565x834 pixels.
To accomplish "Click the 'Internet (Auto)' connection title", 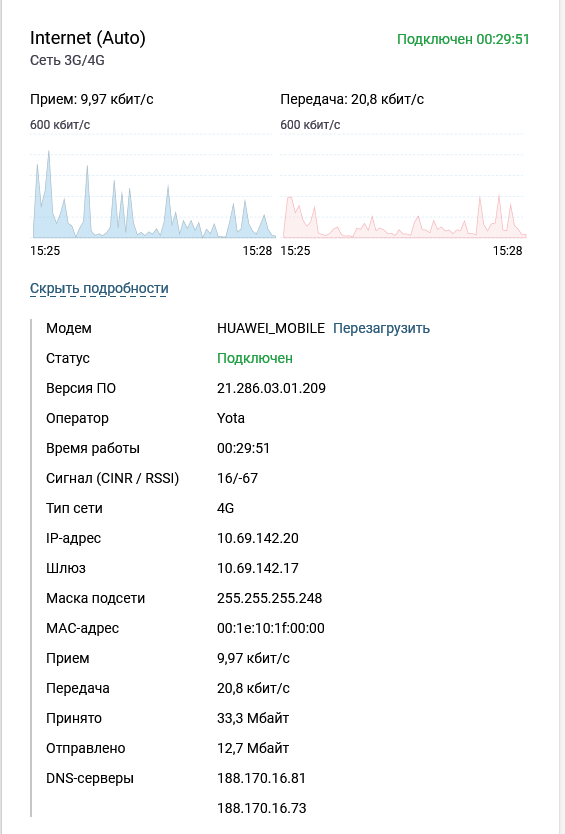I will pos(88,38).
